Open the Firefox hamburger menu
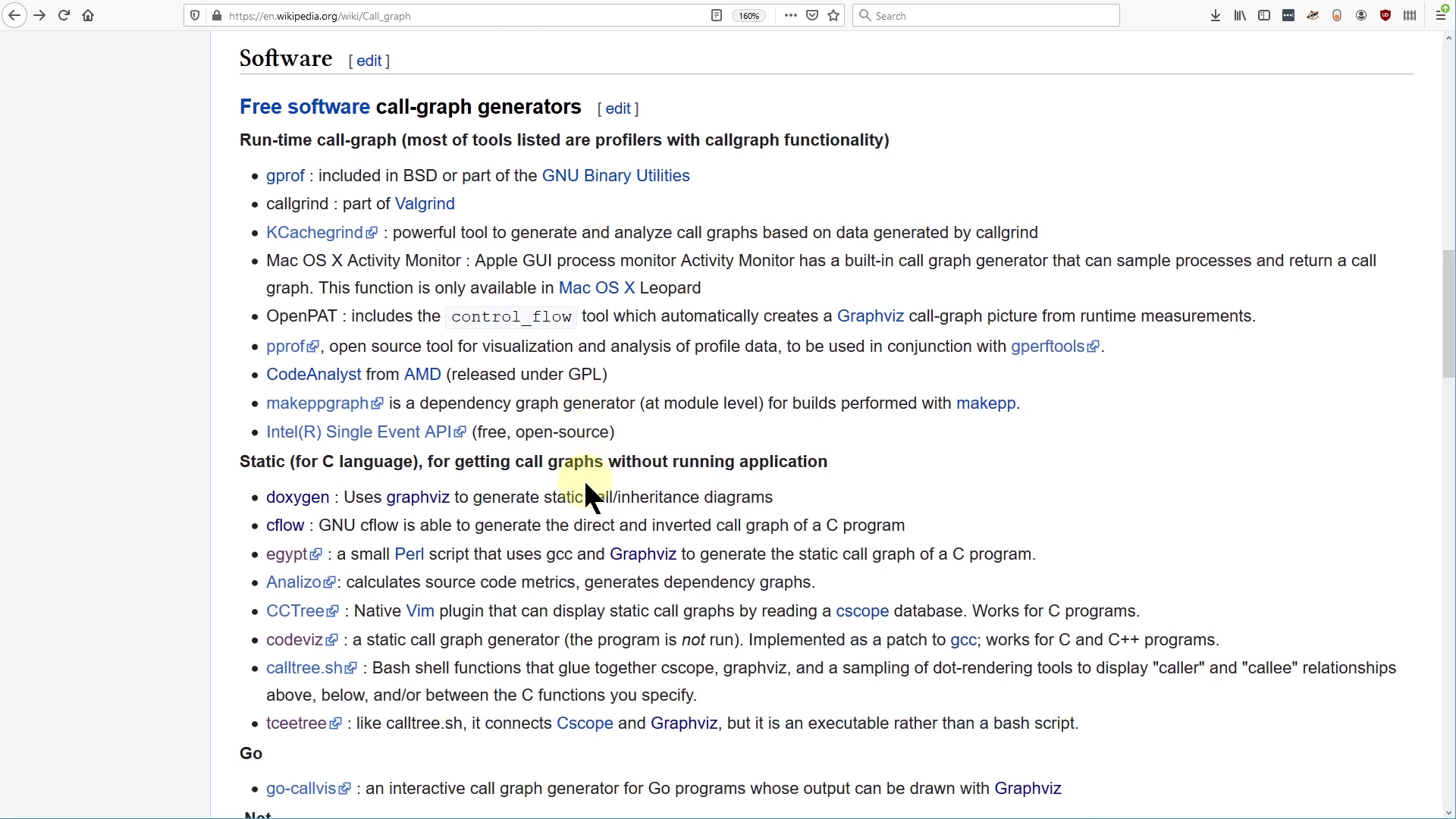The height and width of the screenshot is (819, 1456). (1441, 15)
